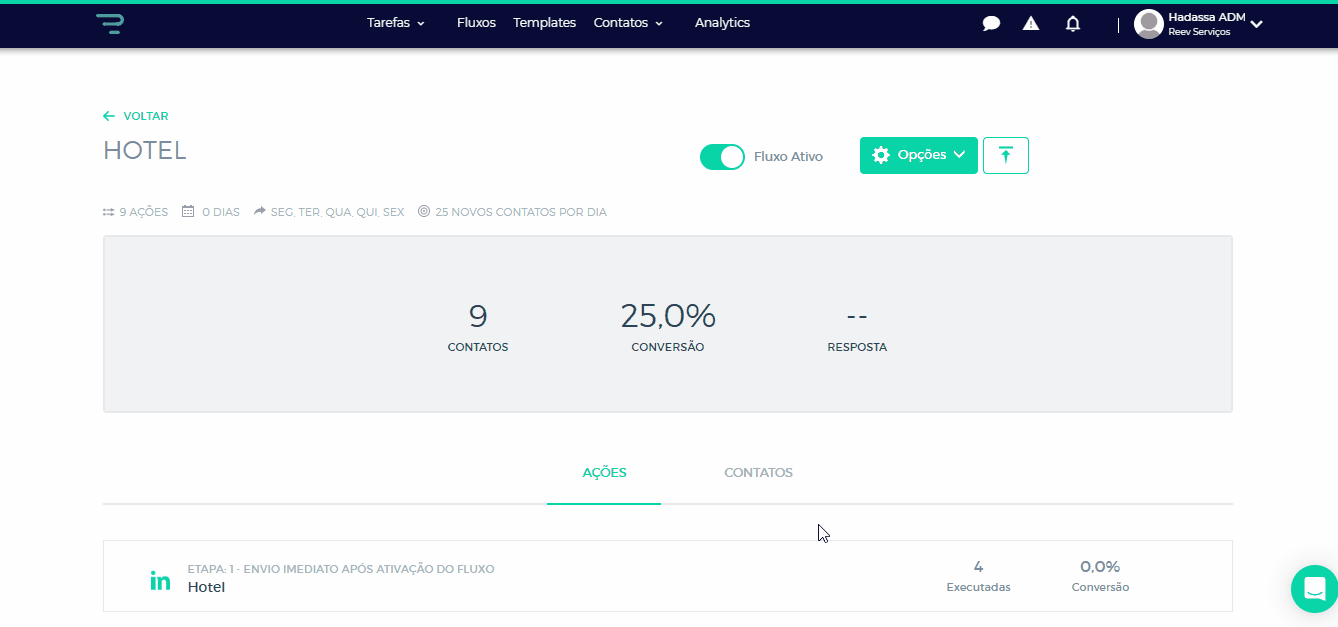Open the Opções dropdown button
The height and width of the screenshot is (627, 1338).
(918, 155)
